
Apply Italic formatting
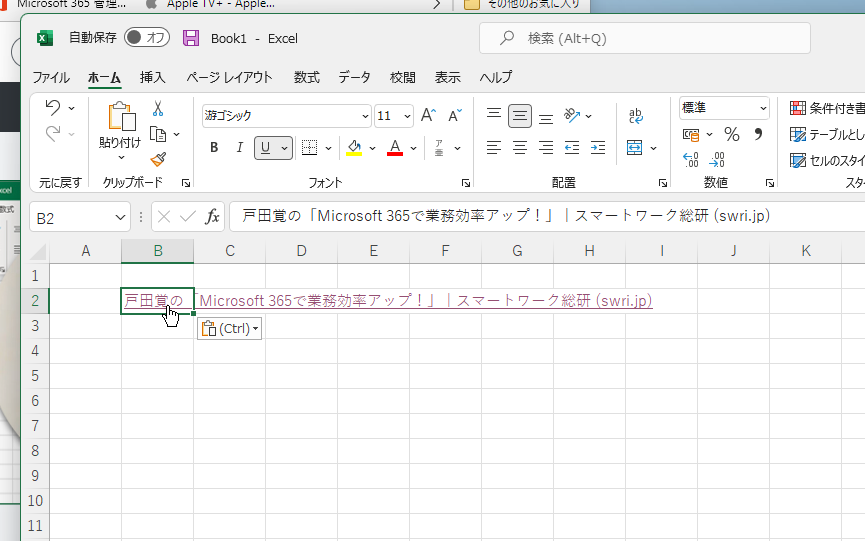pyautogui.click(x=239, y=148)
